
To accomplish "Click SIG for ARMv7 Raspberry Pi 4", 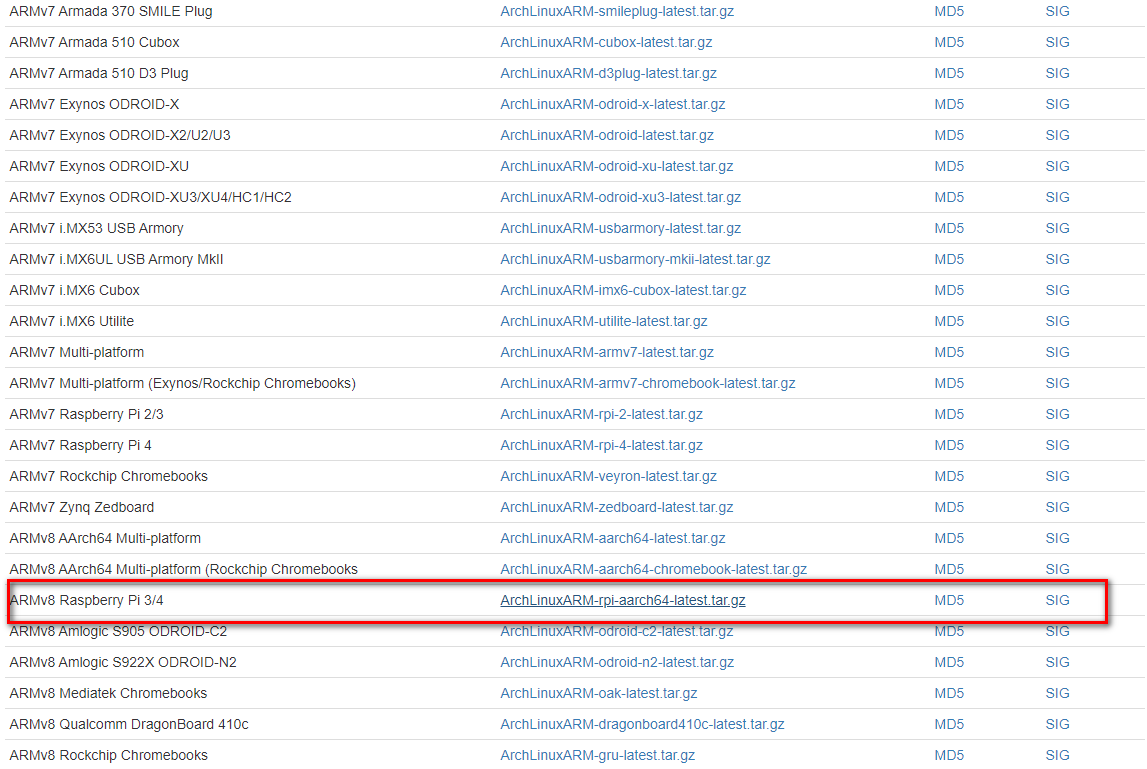I will 1057,445.
